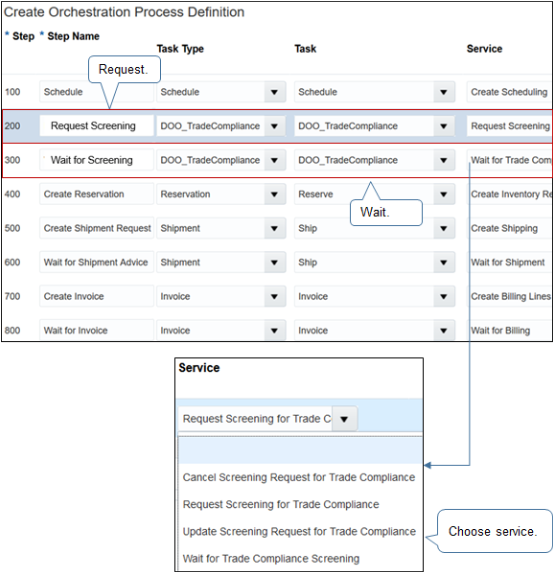Click the Task Type column header
This screenshot has height=573, width=554.
(180, 49)
